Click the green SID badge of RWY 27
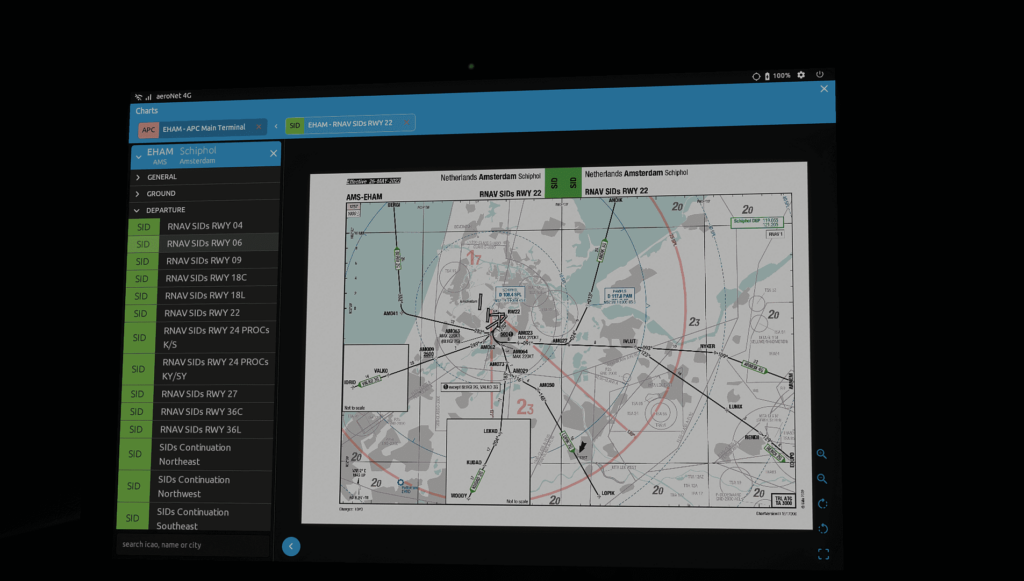Image resolution: width=1024 pixels, height=581 pixels. [x=137, y=394]
